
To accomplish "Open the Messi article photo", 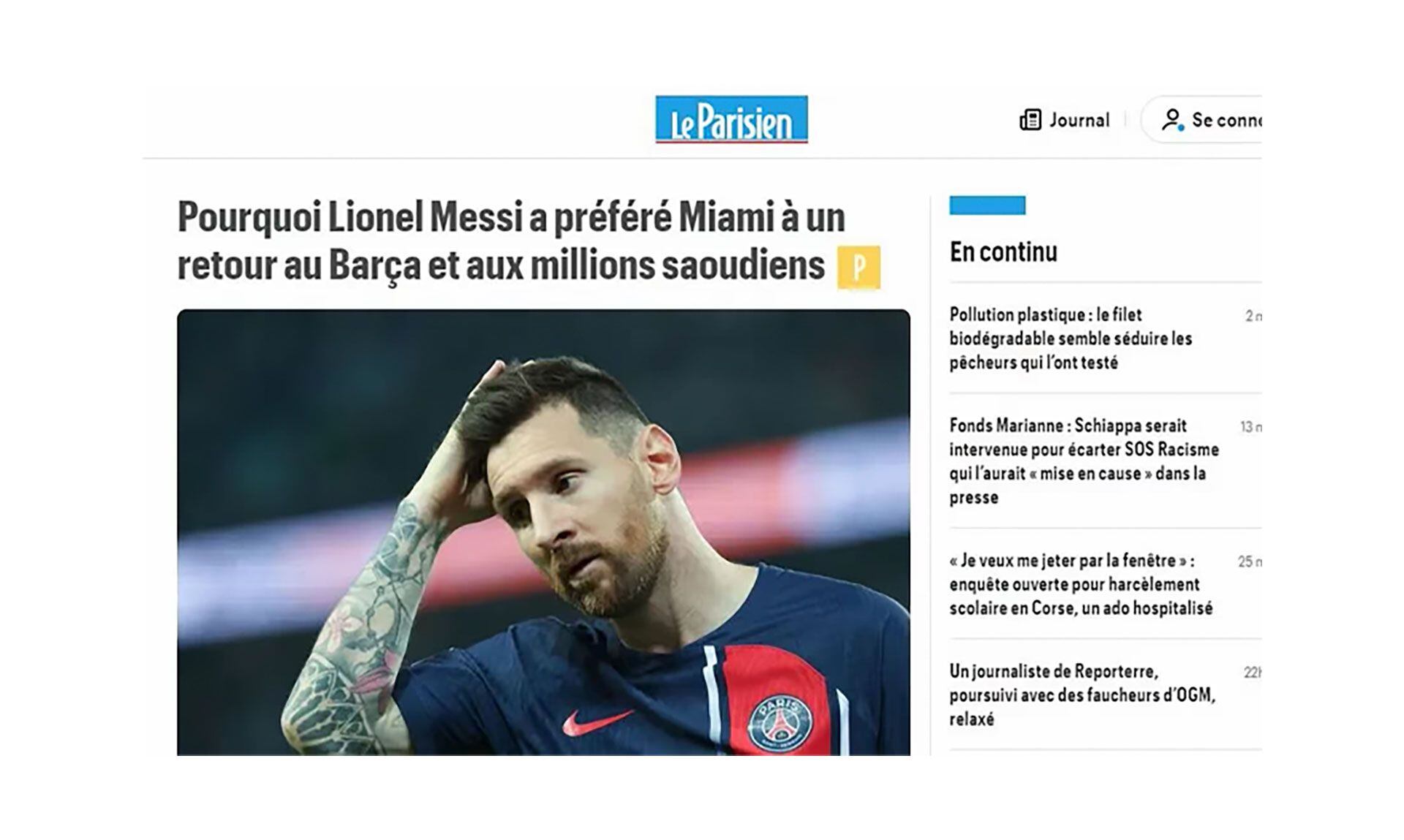I will (x=543, y=532).
